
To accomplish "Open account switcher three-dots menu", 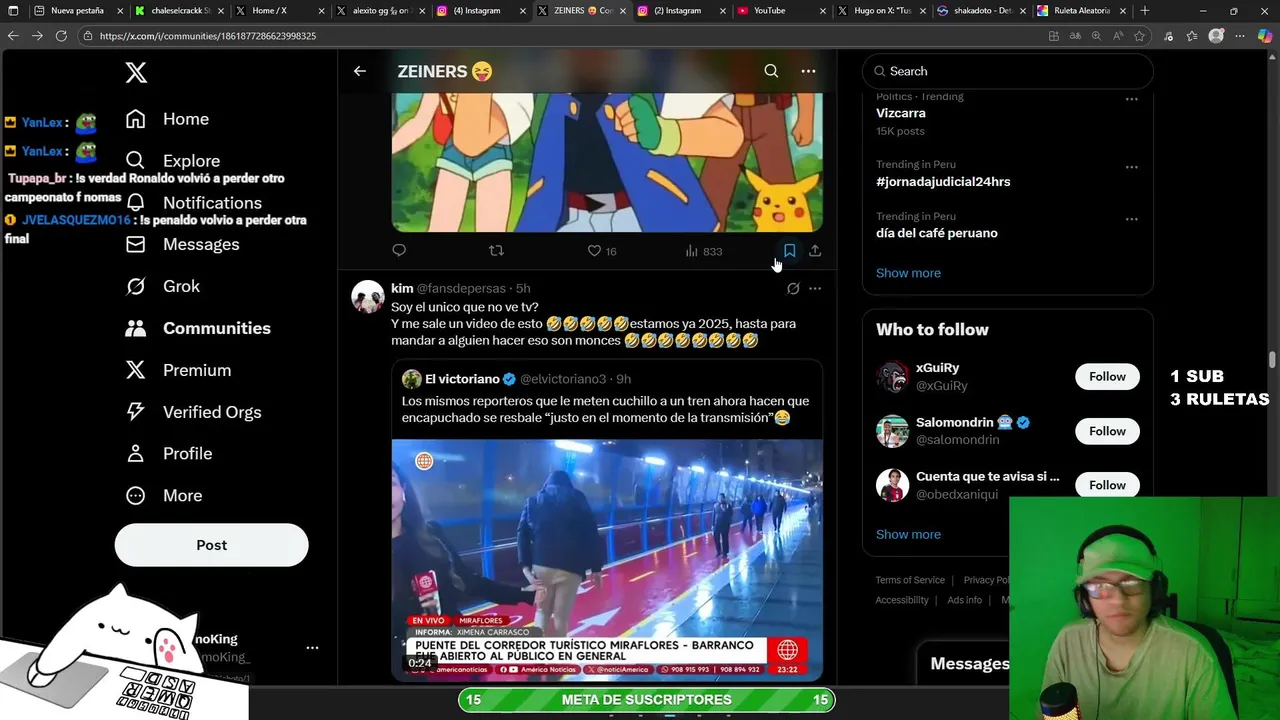I will pyautogui.click(x=312, y=648).
